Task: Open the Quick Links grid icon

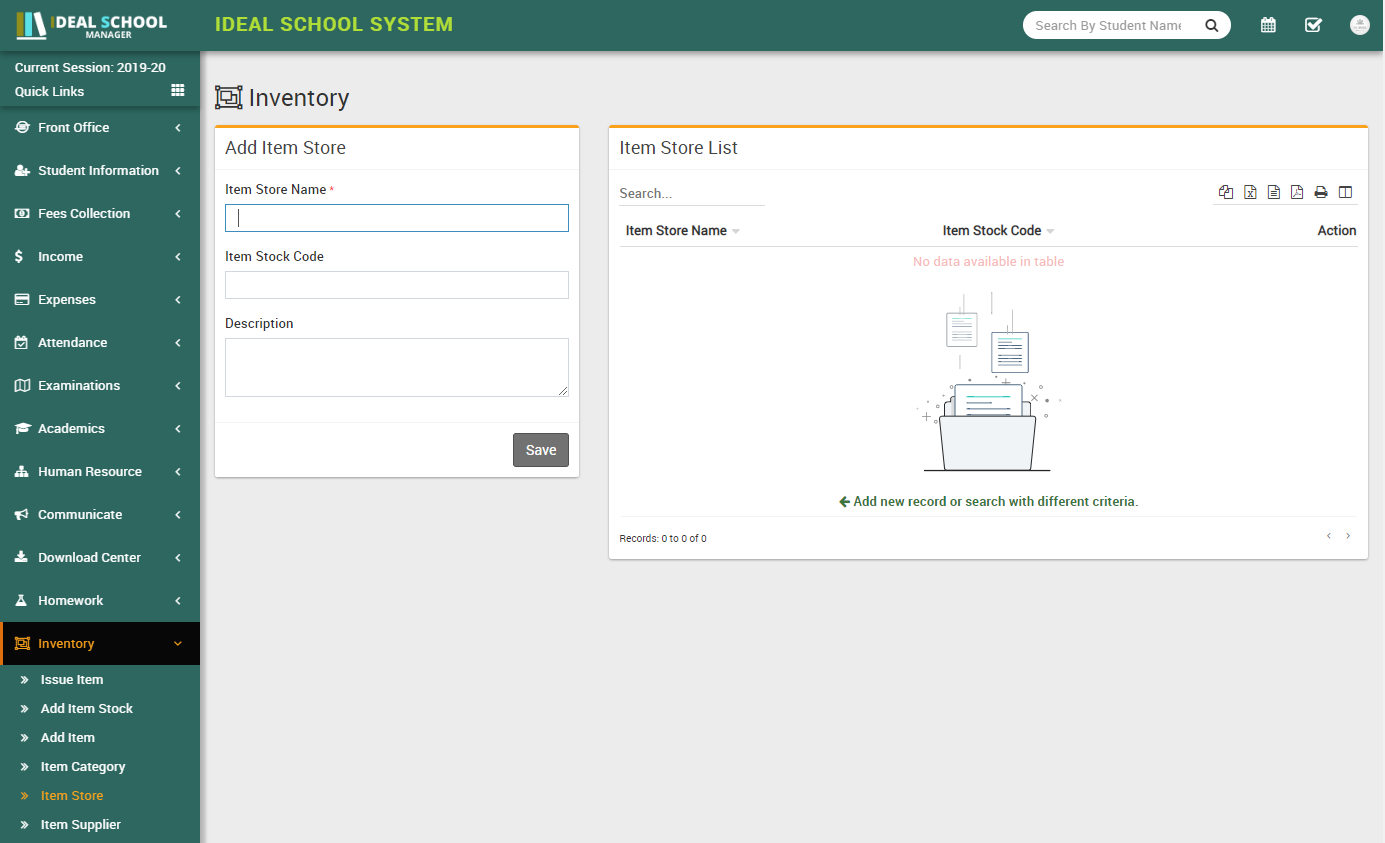Action: 178,90
